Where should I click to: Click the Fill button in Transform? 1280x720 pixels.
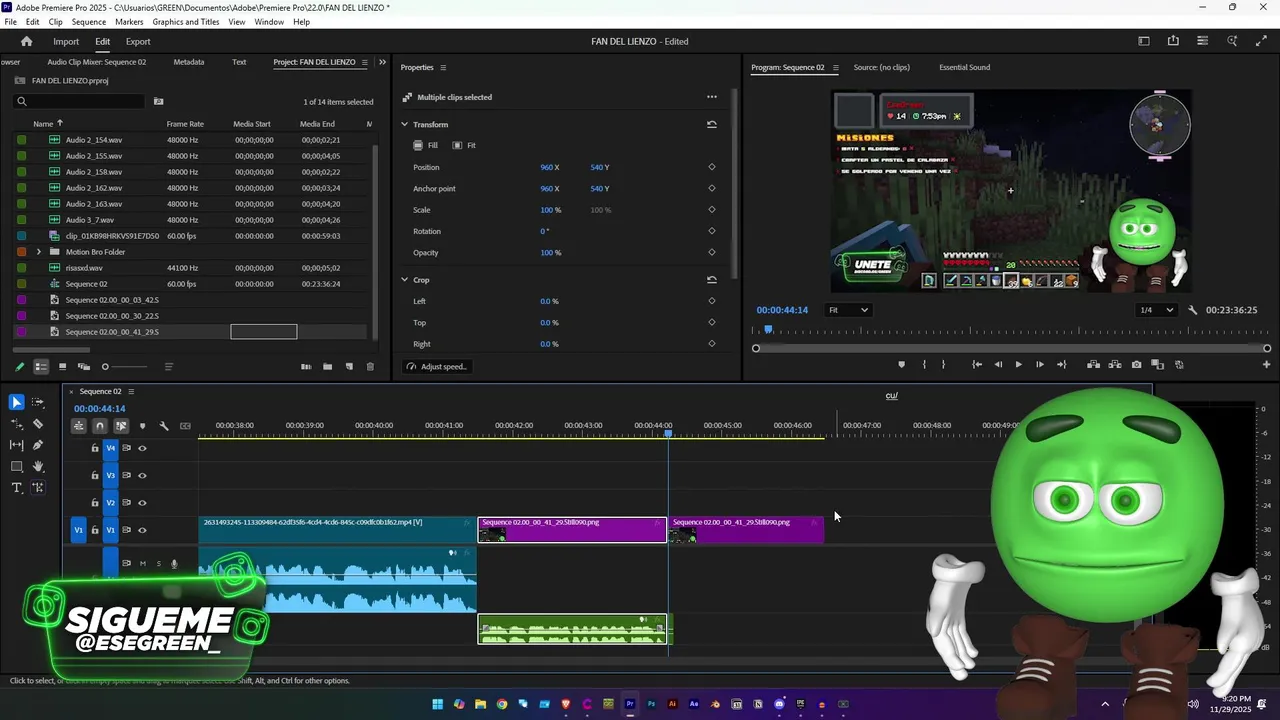pyautogui.click(x=427, y=146)
